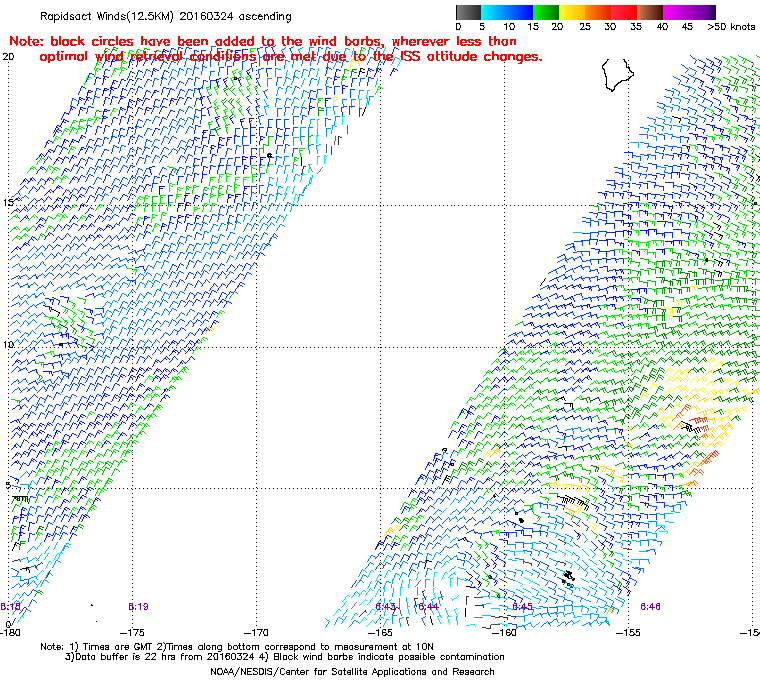
Task: Click the latitude label '20'
Action: [x=8, y=57]
